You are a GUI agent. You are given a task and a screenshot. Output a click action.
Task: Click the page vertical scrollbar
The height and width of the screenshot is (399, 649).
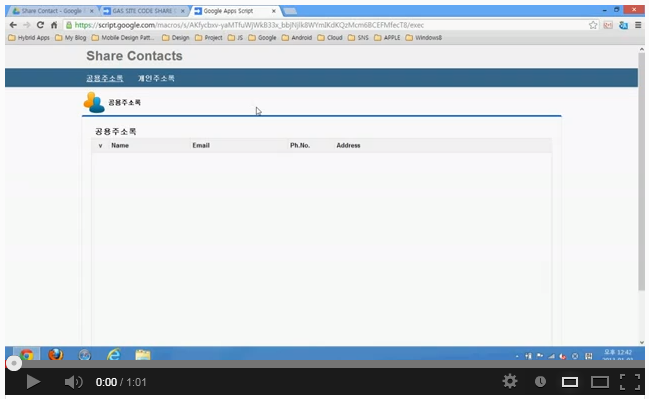[641, 172]
